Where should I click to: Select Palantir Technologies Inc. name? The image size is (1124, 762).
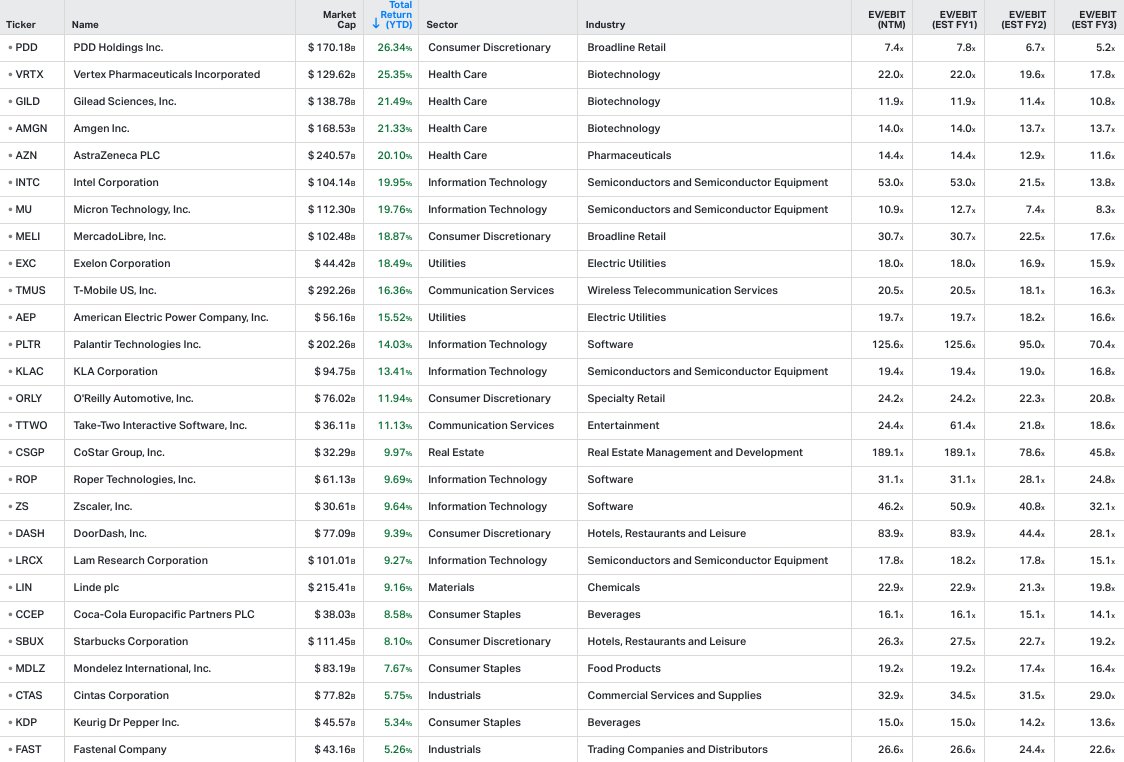pyautogui.click(x=137, y=345)
